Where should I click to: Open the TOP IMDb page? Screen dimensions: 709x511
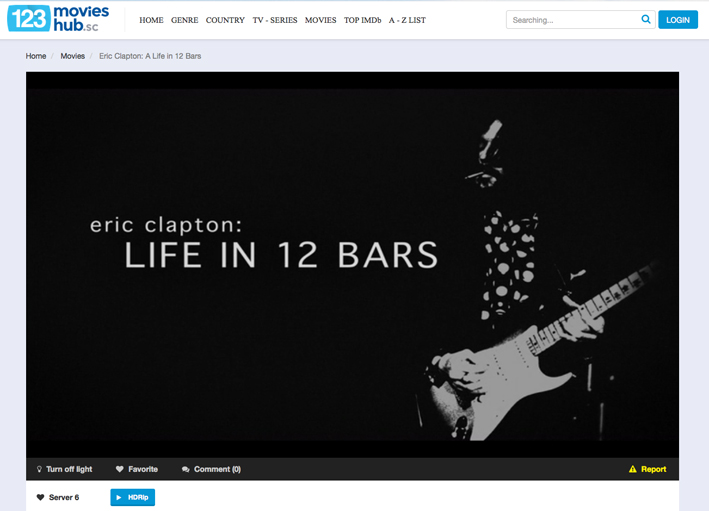pos(362,20)
